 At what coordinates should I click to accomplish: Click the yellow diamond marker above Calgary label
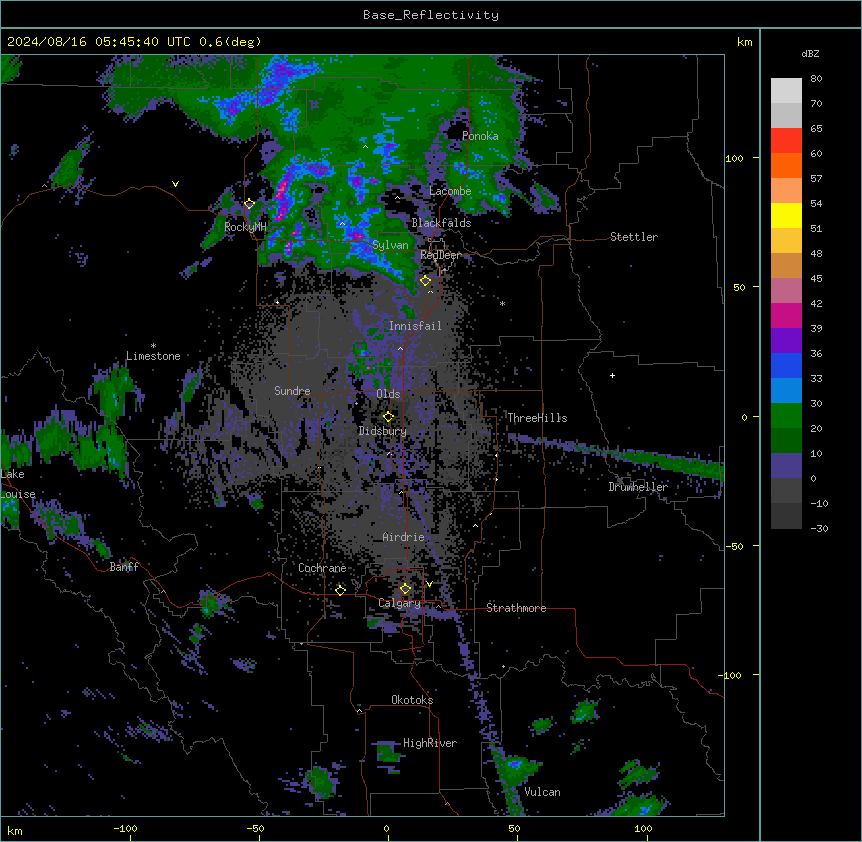405,589
